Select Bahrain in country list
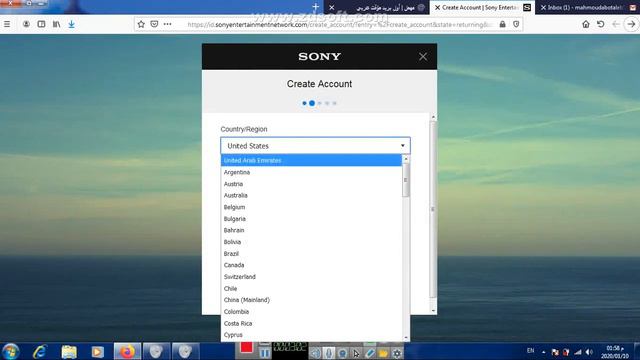Image resolution: width=640 pixels, height=360 pixels. click(311, 230)
